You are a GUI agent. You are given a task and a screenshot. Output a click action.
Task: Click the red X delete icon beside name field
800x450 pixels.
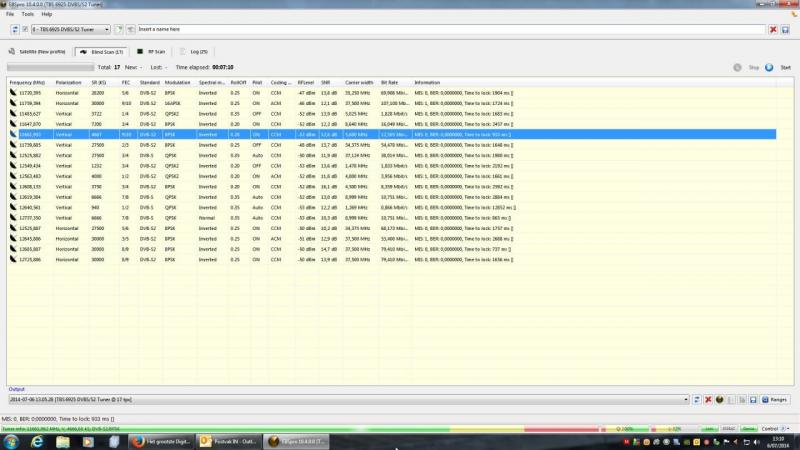tap(773, 30)
